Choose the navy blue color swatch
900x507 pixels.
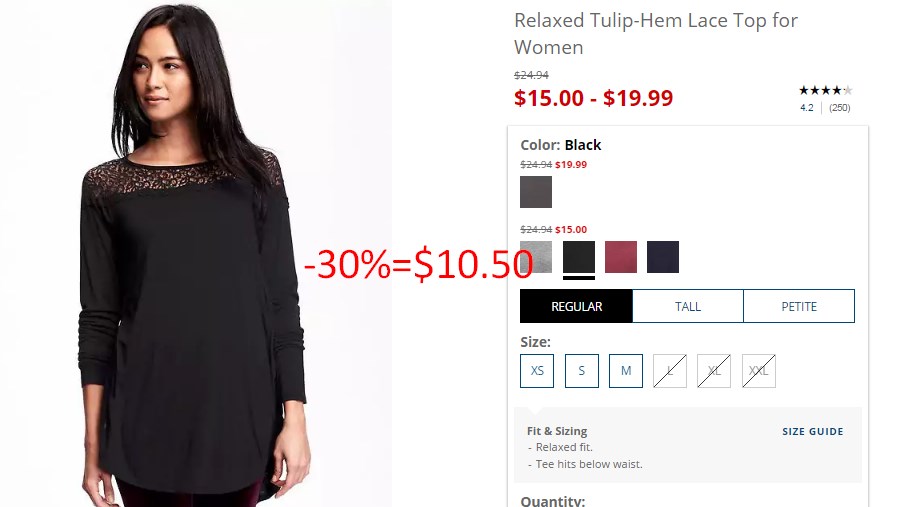pyautogui.click(x=663, y=257)
